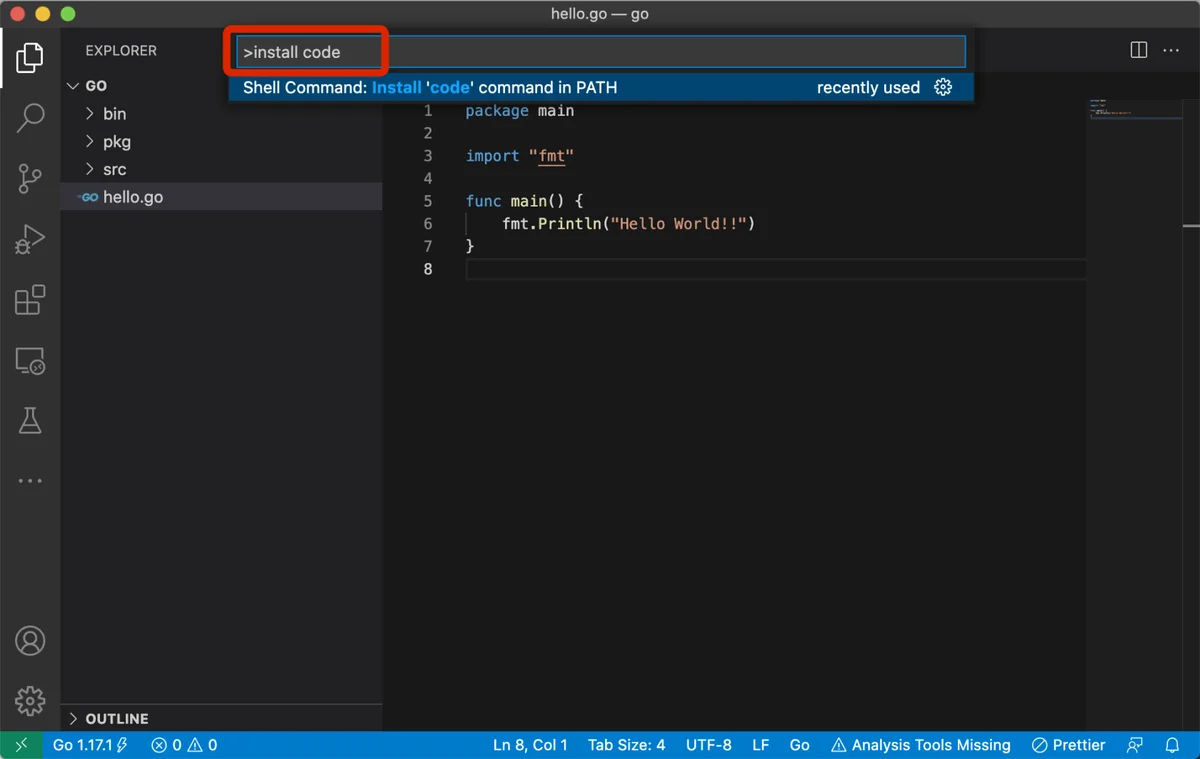1200x759 pixels.
Task: Click Go 1.17.1 version in status bar
Action: pos(90,745)
